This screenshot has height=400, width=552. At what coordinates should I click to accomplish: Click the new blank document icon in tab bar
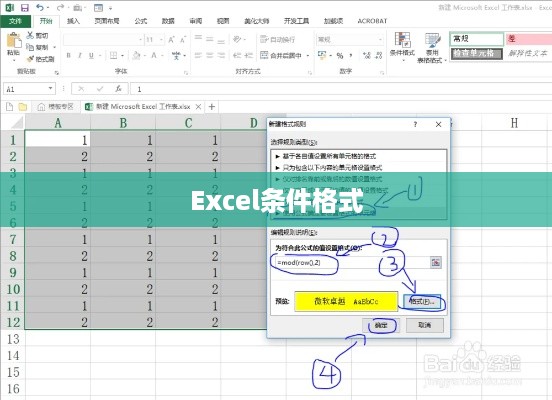pos(10,106)
